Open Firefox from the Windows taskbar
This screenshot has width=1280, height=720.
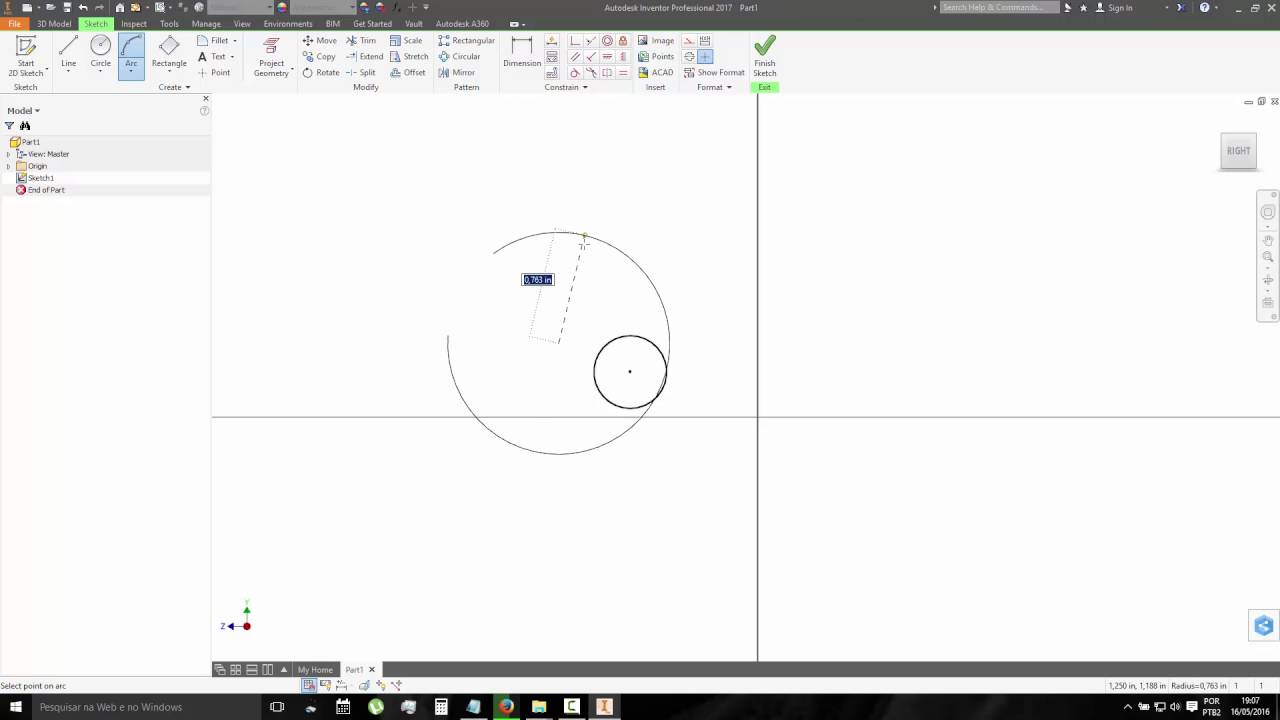[x=506, y=706]
